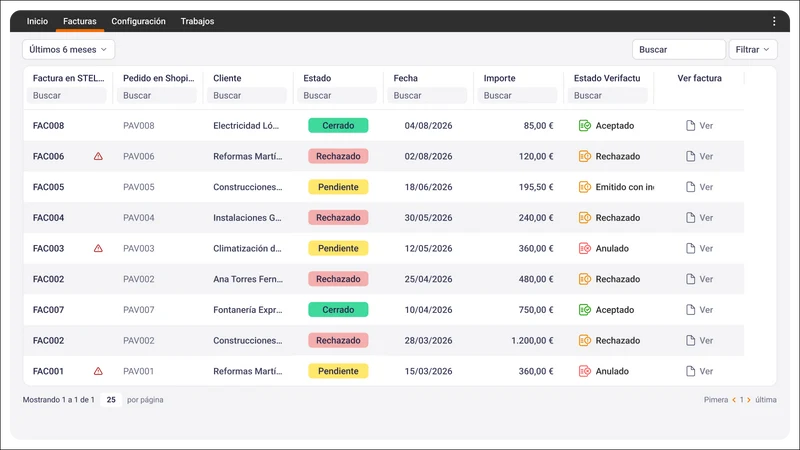Click Ver link for FAC008
Image resolution: width=800 pixels, height=450 pixels.
[x=706, y=126]
